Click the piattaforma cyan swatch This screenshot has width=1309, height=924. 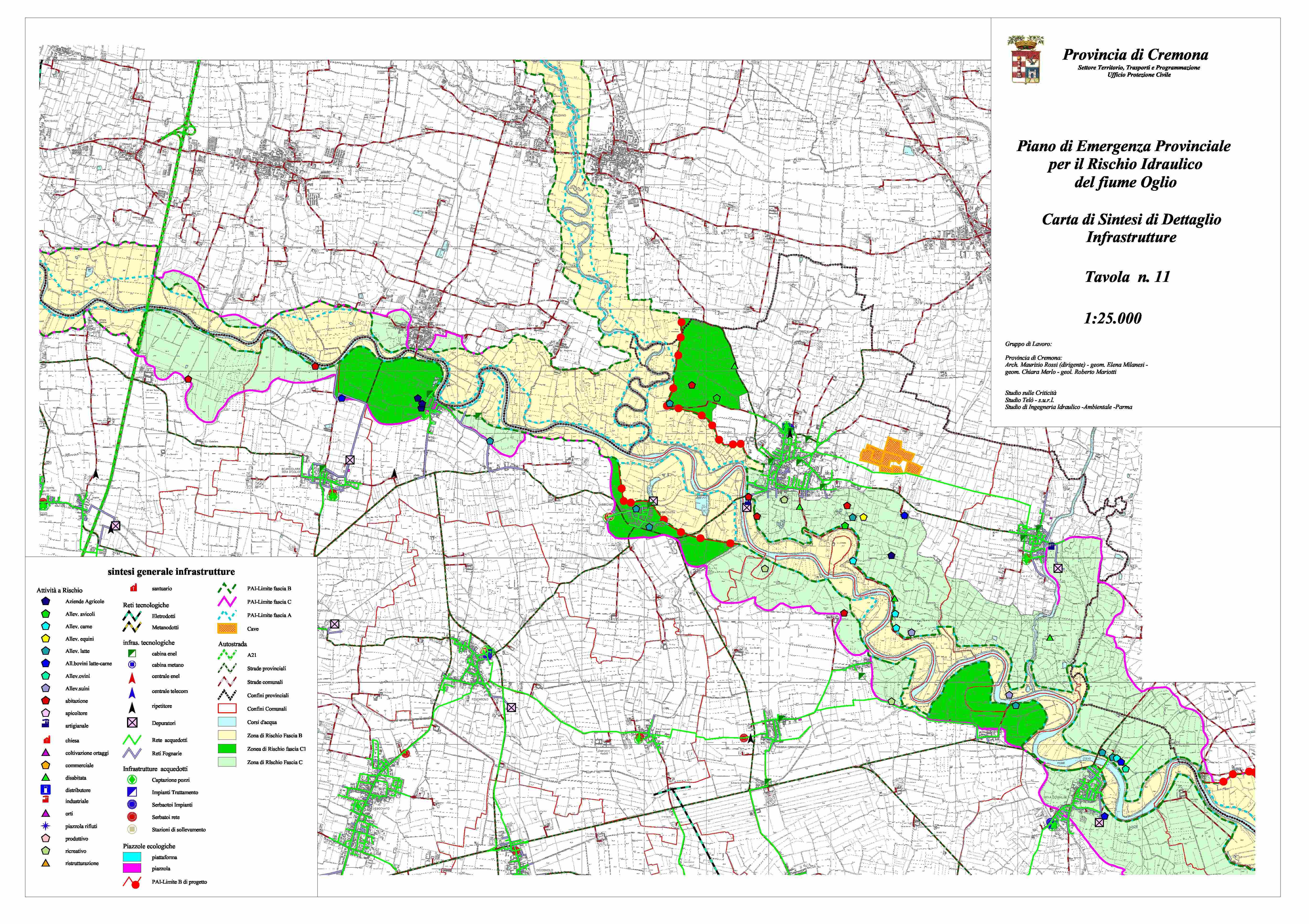[132, 857]
